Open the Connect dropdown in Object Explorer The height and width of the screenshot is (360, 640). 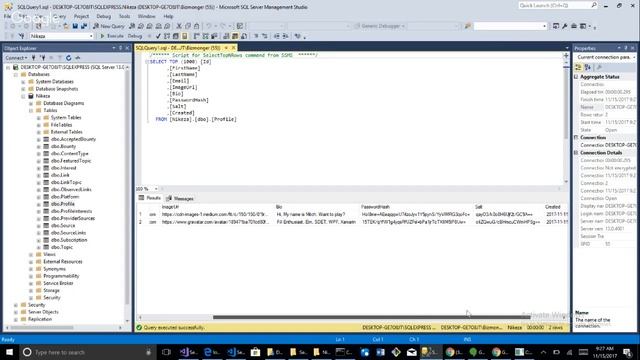[x=16, y=58]
